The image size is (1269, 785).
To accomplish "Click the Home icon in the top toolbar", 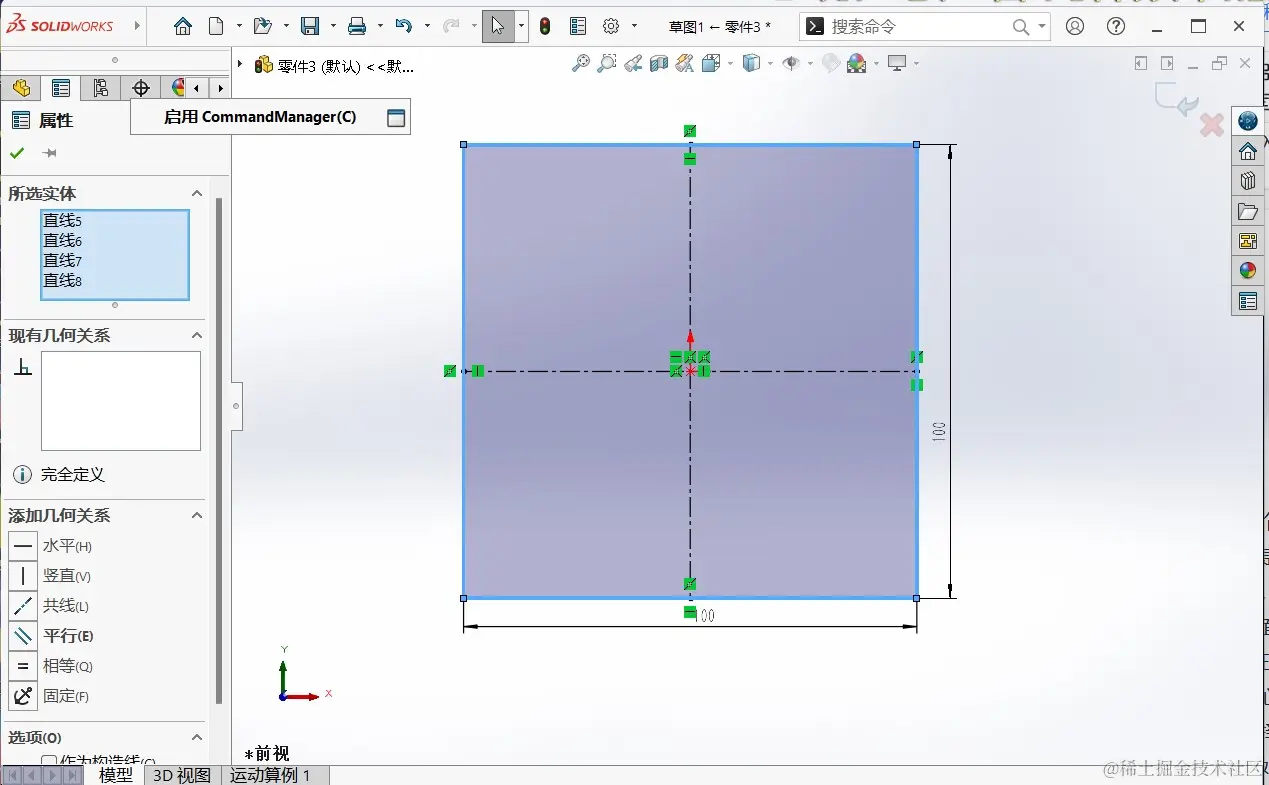I will click(182, 27).
